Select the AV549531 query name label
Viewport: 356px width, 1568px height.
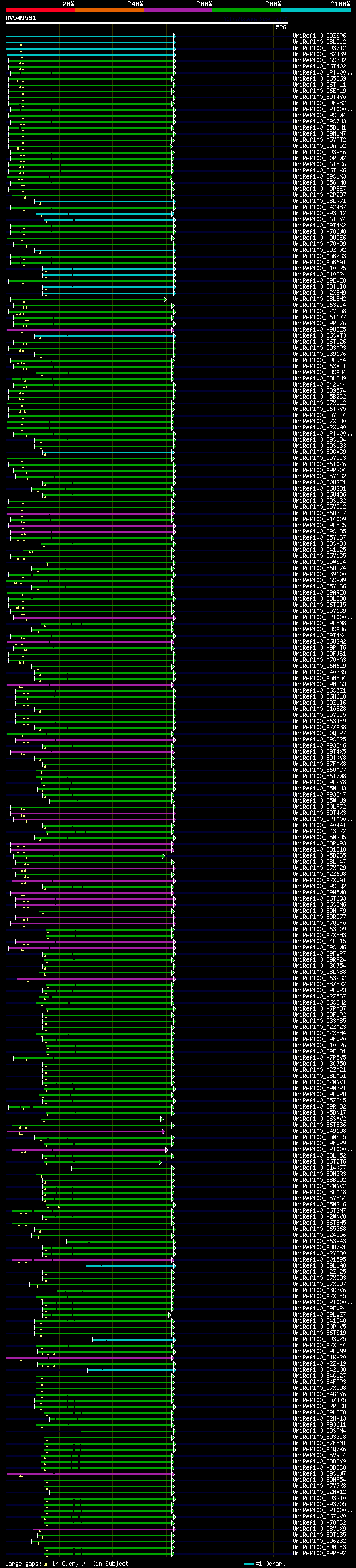(21, 18)
